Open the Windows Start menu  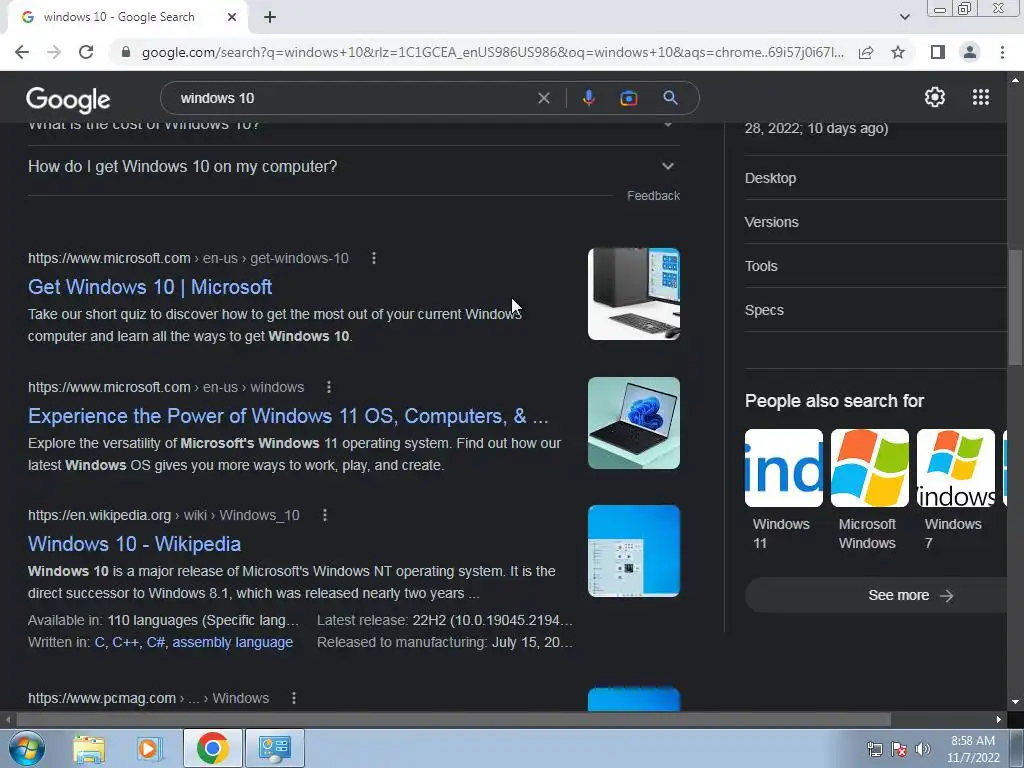click(26, 748)
